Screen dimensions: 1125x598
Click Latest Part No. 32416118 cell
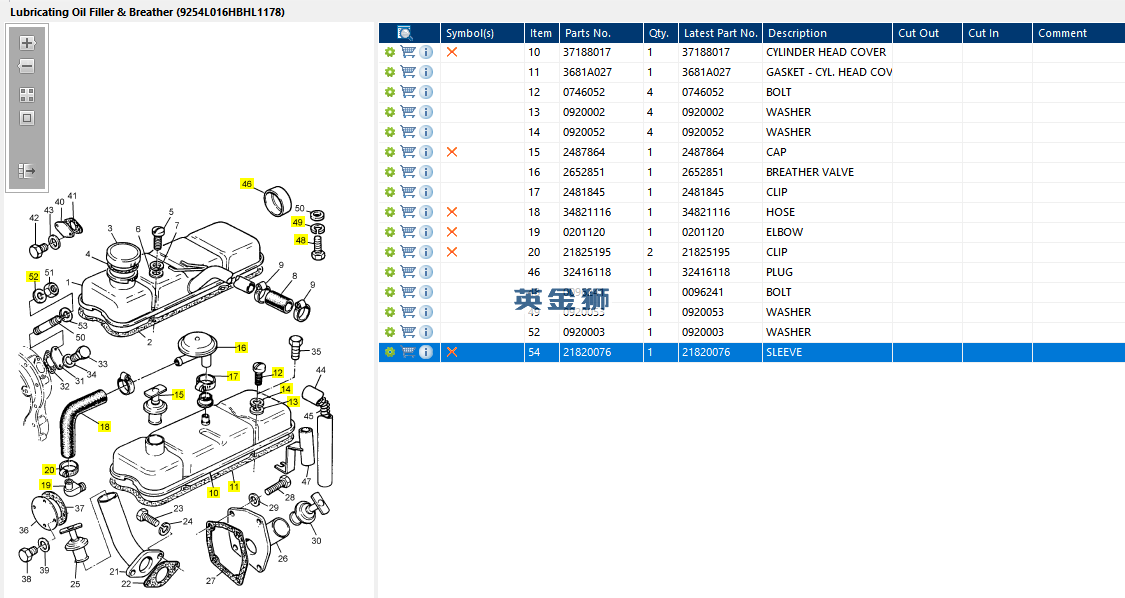pos(720,272)
